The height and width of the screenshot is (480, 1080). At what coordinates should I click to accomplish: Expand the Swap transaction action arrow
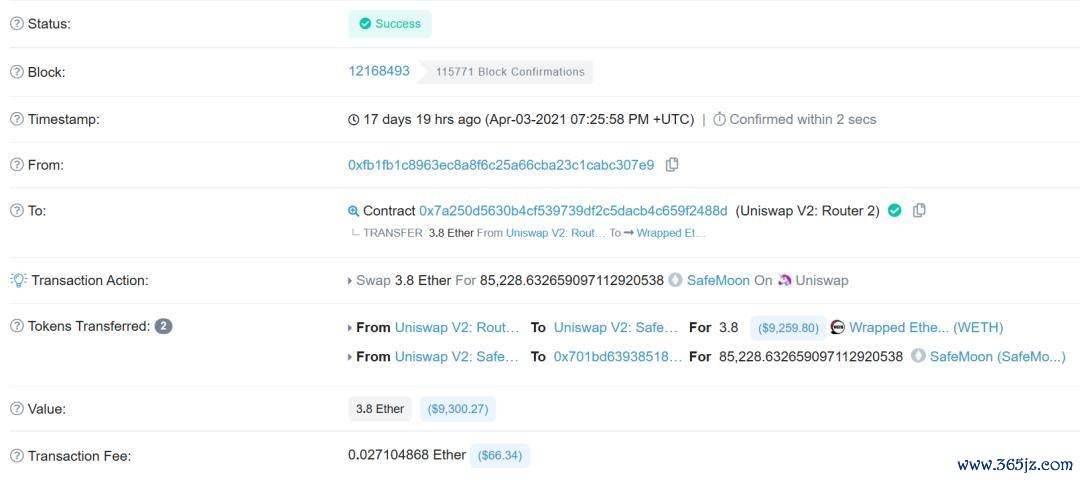(x=350, y=281)
